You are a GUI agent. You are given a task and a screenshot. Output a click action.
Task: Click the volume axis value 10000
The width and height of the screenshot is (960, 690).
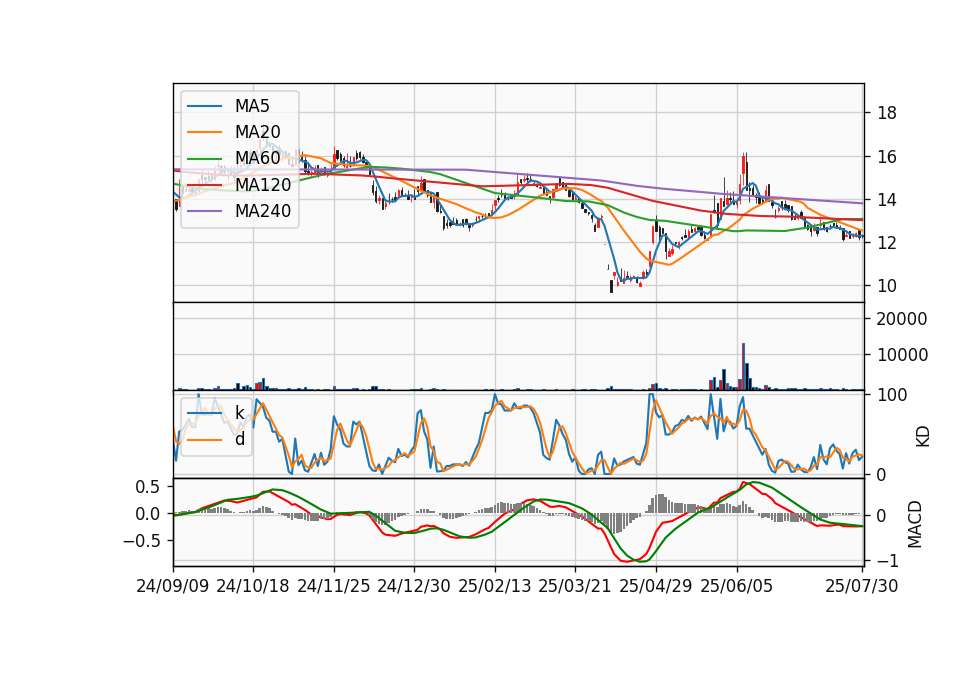coord(902,355)
